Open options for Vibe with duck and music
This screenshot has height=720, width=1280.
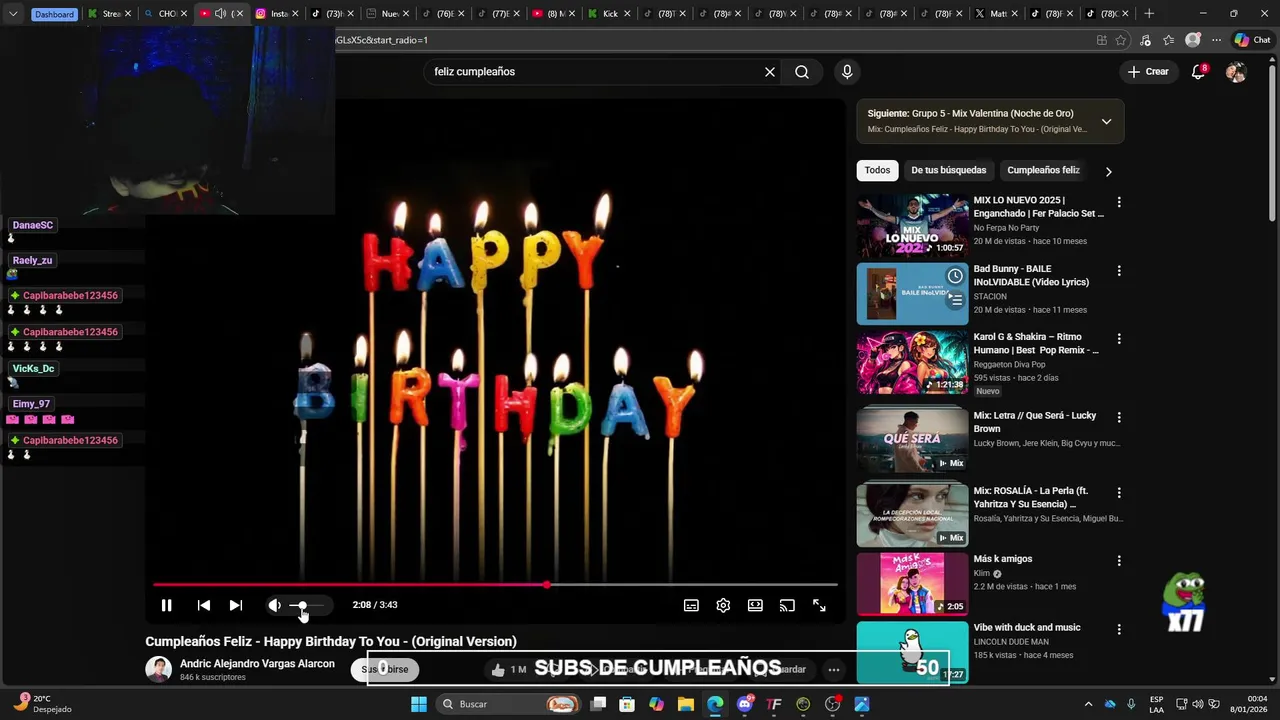pyautogui.click(x=1119, y=630)
